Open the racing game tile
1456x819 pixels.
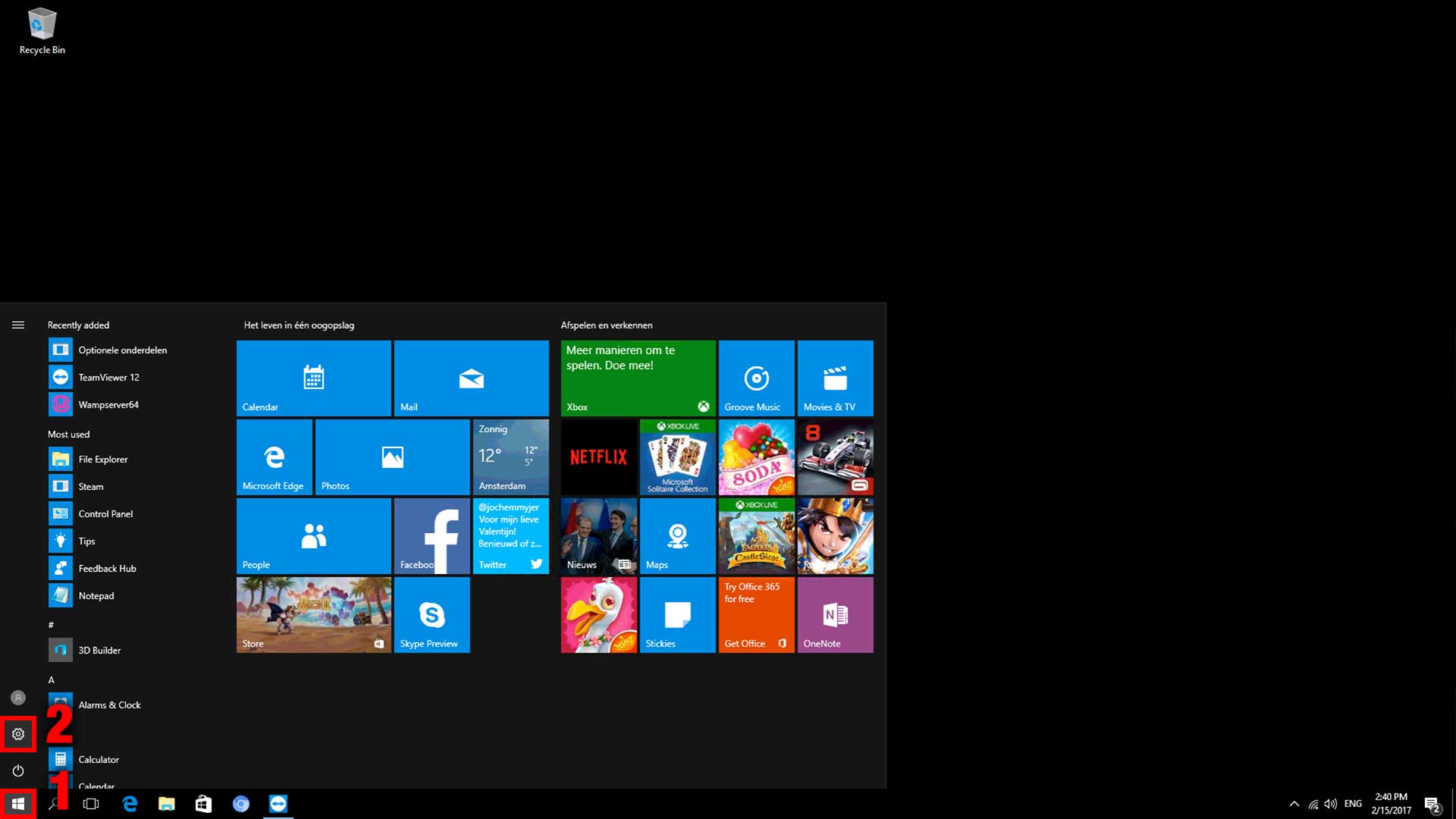coord(836,457)
